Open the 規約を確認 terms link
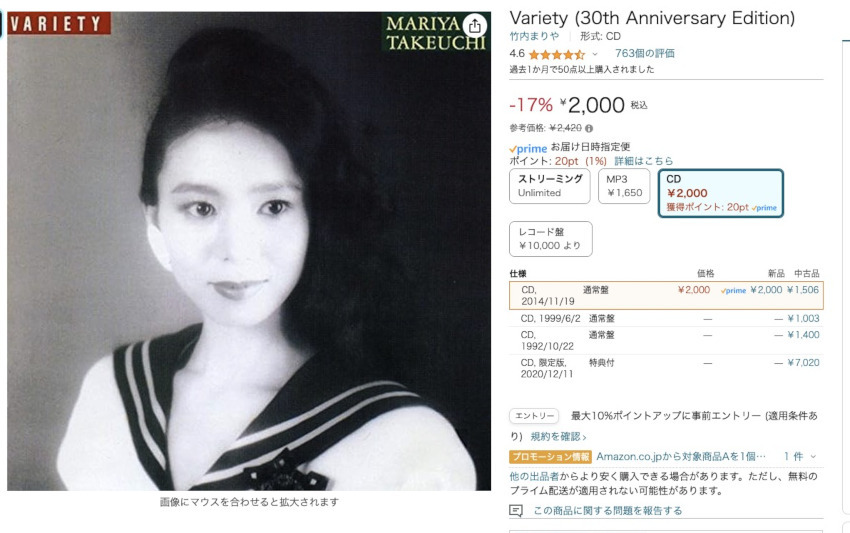 pyautogui.click(x=558, y=436)
